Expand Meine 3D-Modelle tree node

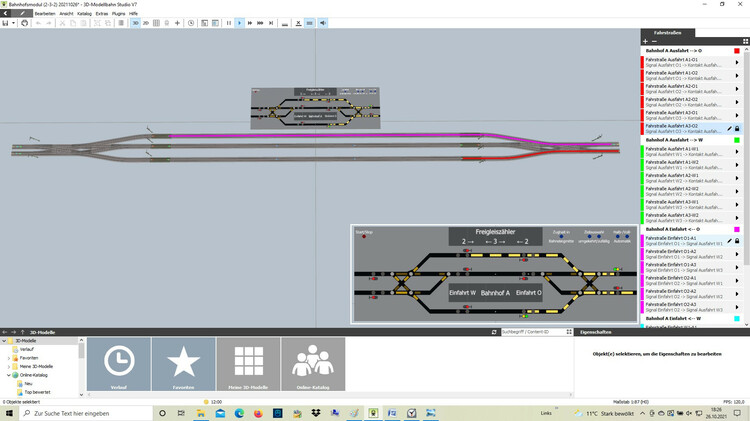click(x=9, y=365)
